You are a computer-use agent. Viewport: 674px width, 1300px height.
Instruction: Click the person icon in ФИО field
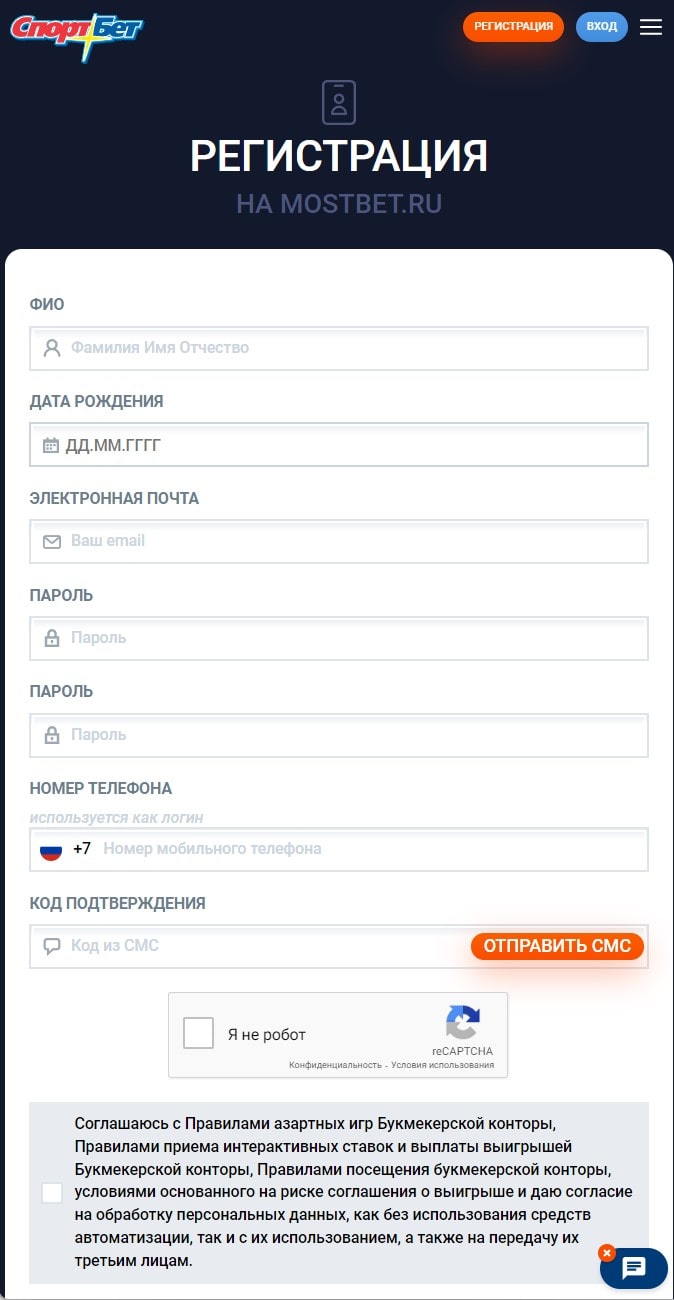tap(52, 348)
